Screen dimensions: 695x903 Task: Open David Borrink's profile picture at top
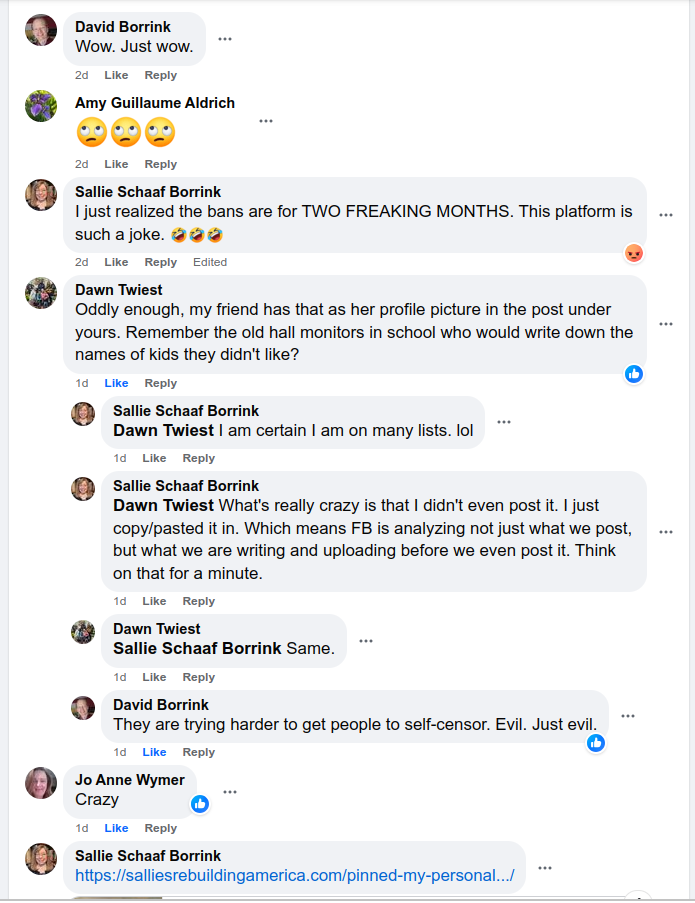[41, 30]
